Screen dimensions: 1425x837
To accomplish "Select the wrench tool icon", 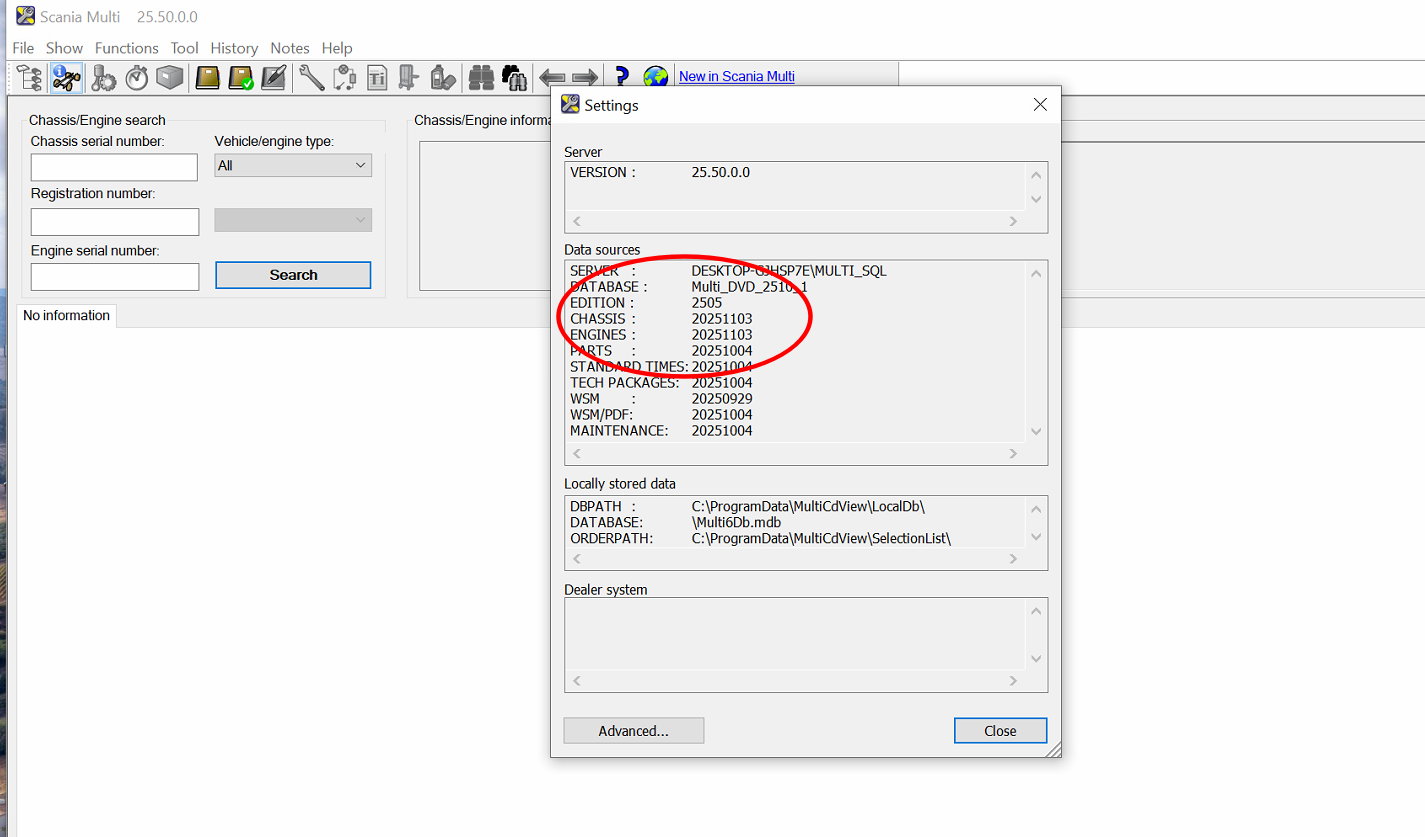I will 311,76.
